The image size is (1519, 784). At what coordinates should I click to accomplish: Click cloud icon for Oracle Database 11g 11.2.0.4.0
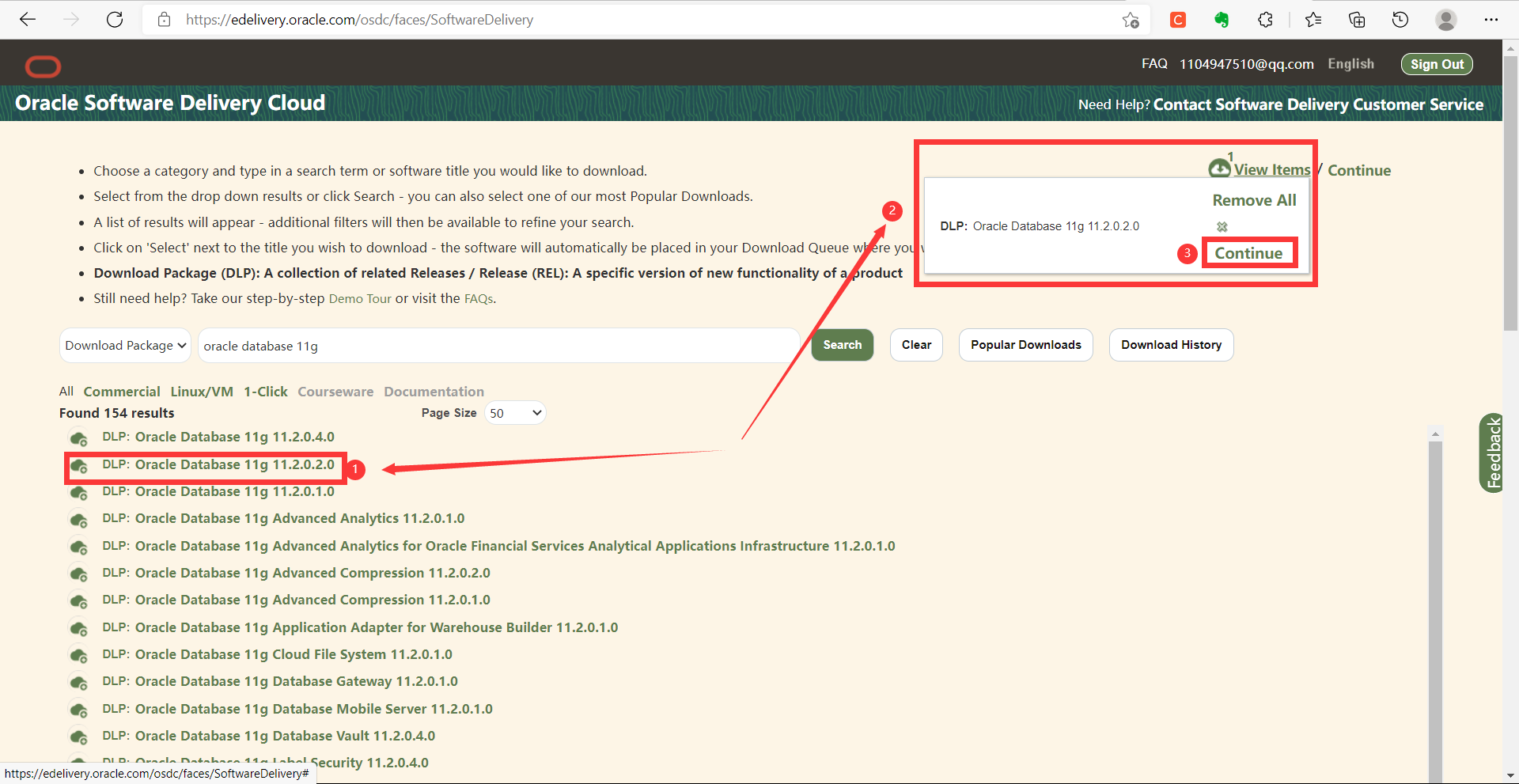78,438
